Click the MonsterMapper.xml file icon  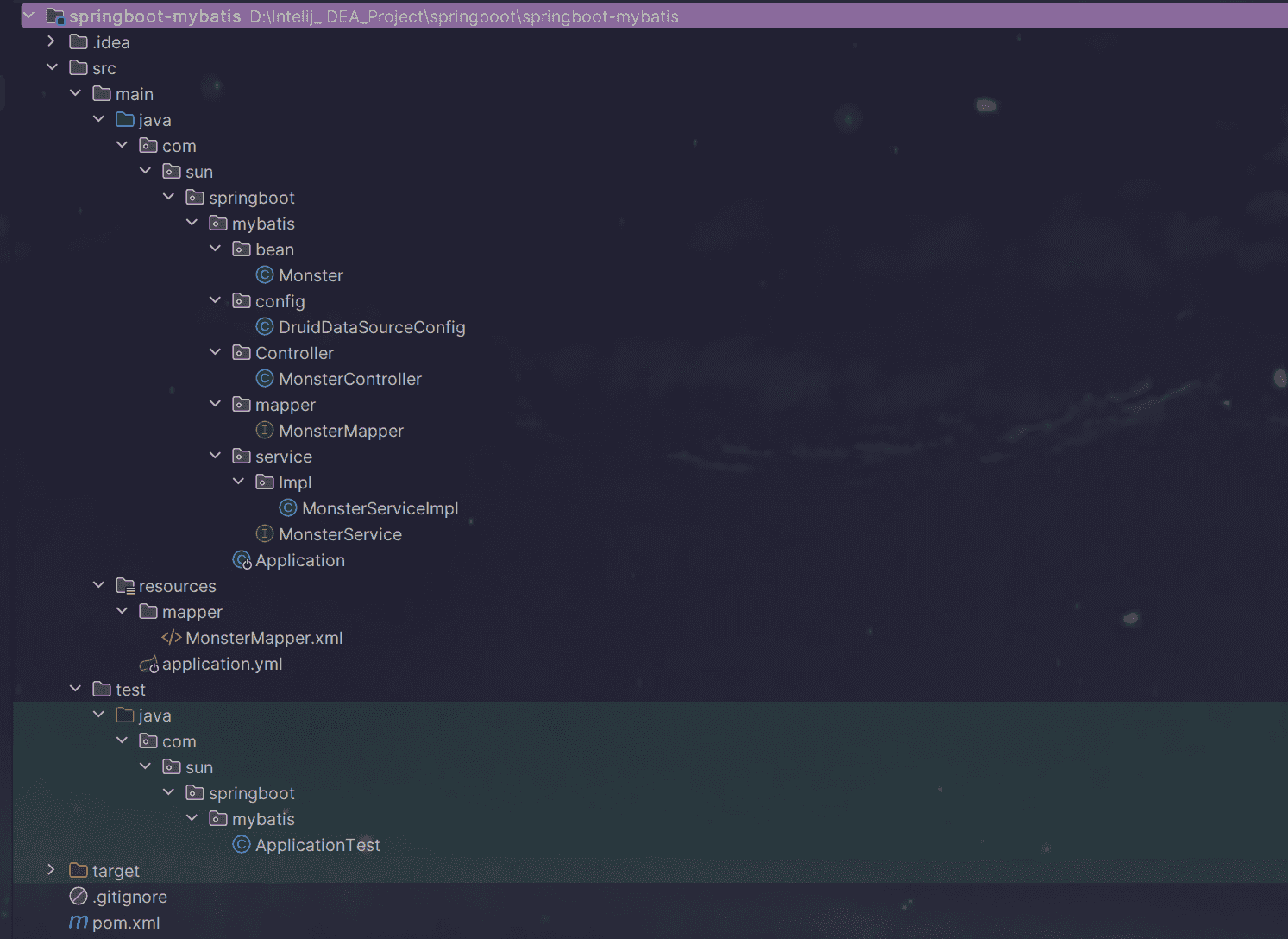172,638
